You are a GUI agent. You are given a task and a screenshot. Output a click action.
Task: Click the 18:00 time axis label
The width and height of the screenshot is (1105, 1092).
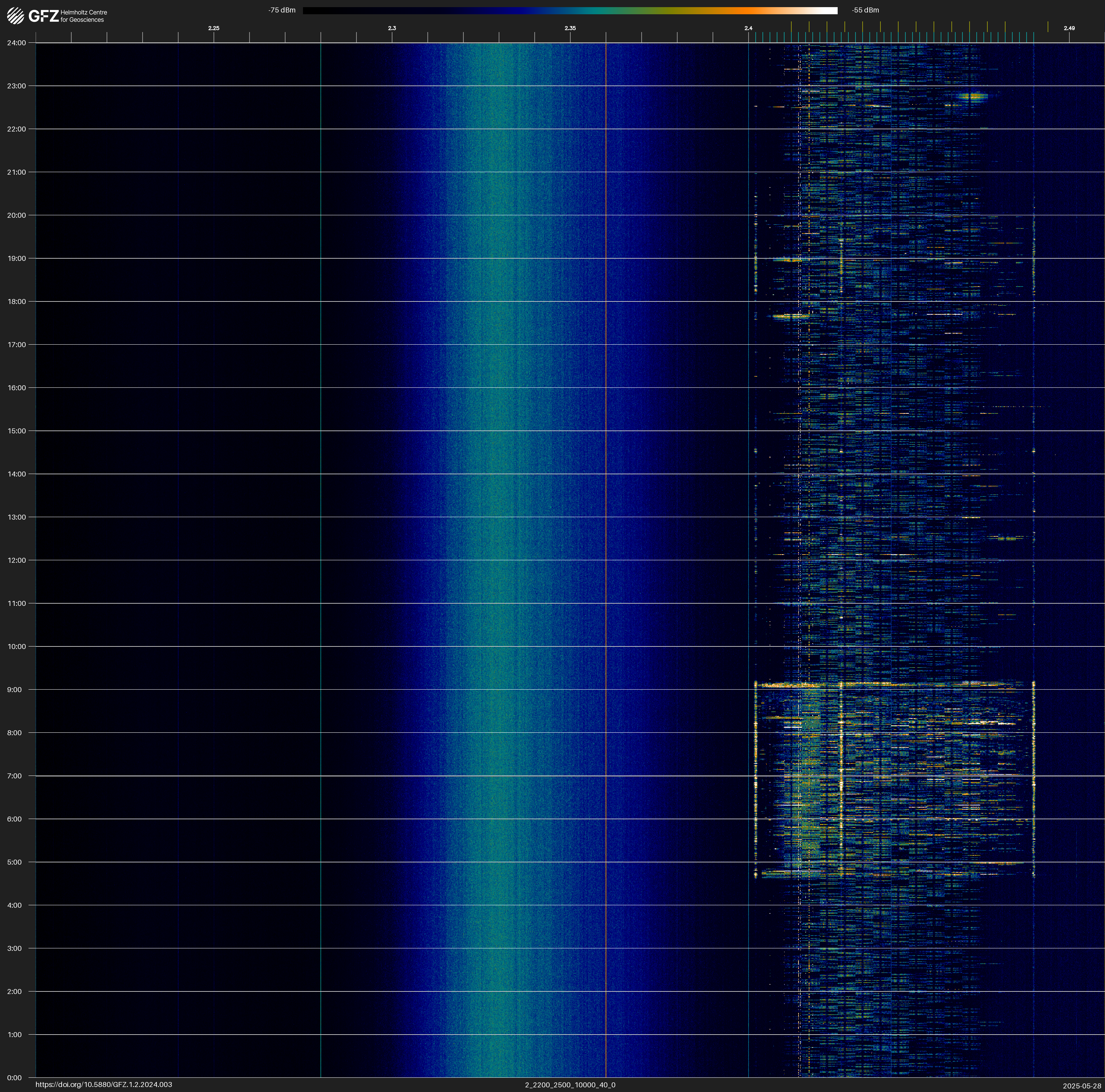[17, 301]
